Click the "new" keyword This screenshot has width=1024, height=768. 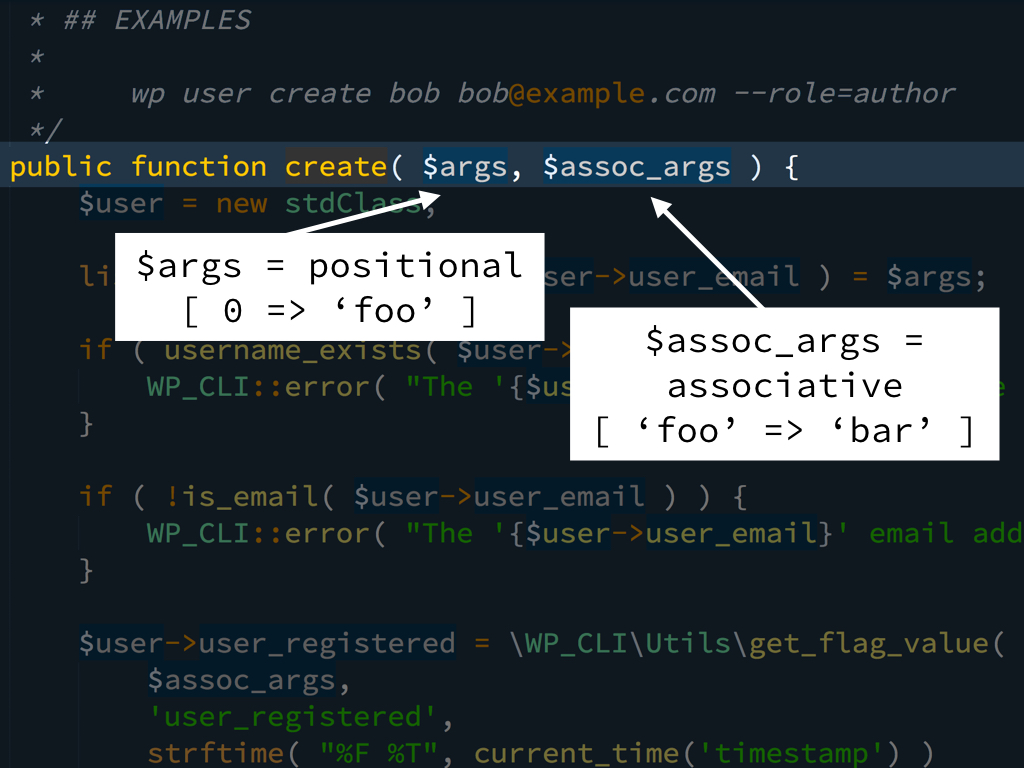pos(242,204)
